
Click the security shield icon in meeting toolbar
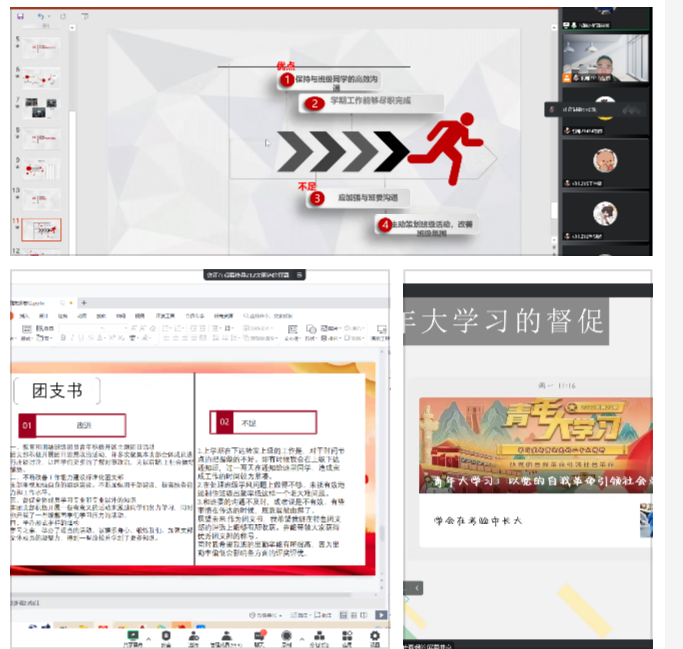[165, 634]
